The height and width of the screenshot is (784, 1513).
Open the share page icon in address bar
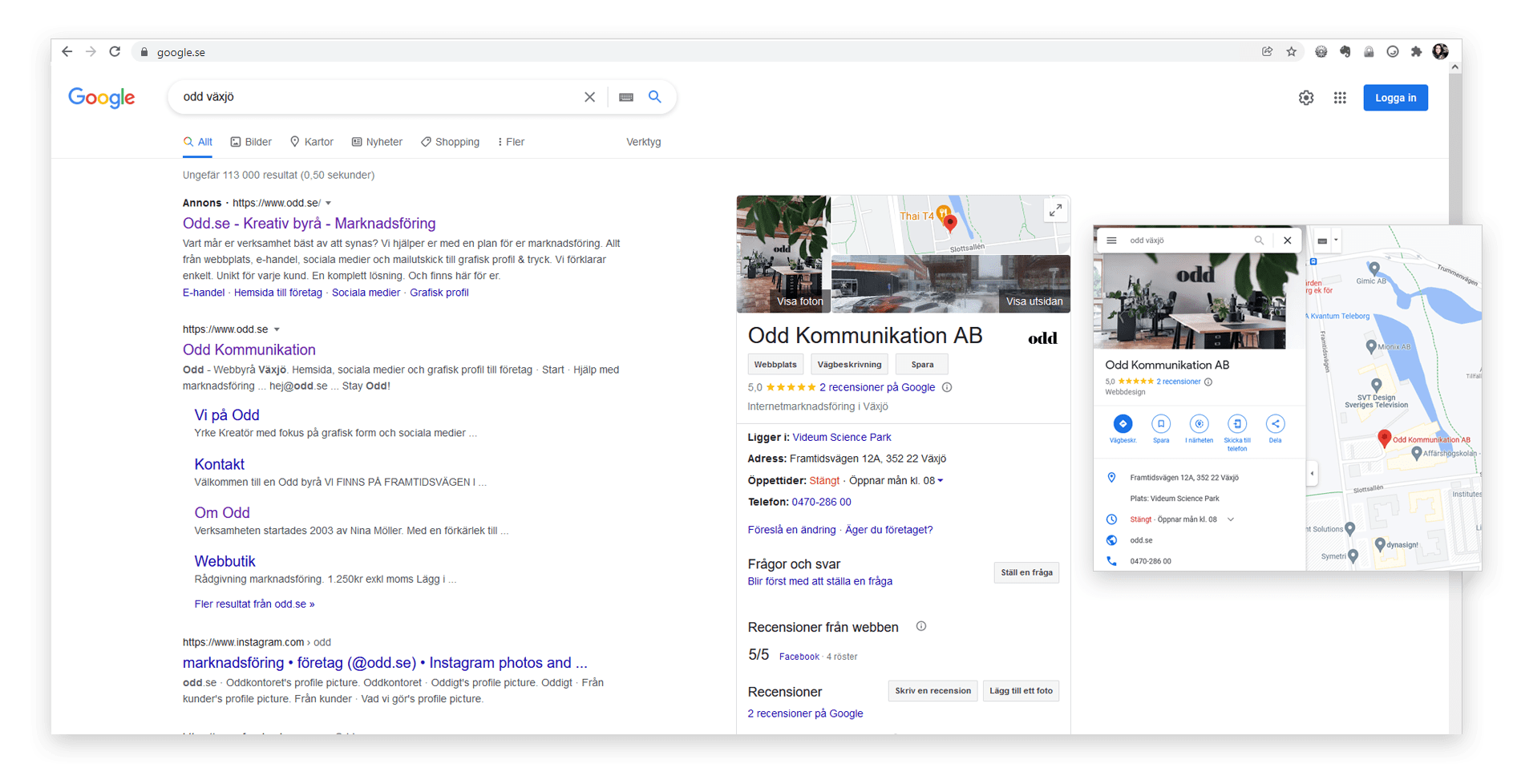(1267, 52)
